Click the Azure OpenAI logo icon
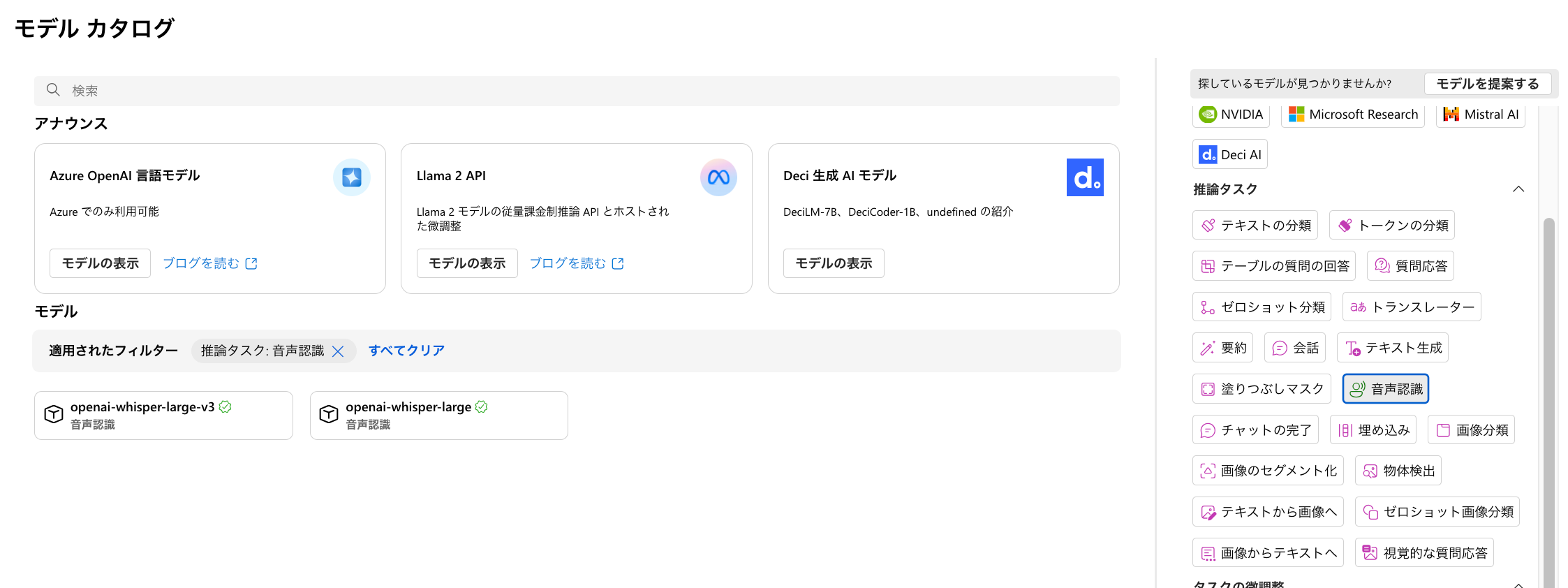The width and height of the screenshot is (1568, 588). pyautogui.click(x=352, y=177)
